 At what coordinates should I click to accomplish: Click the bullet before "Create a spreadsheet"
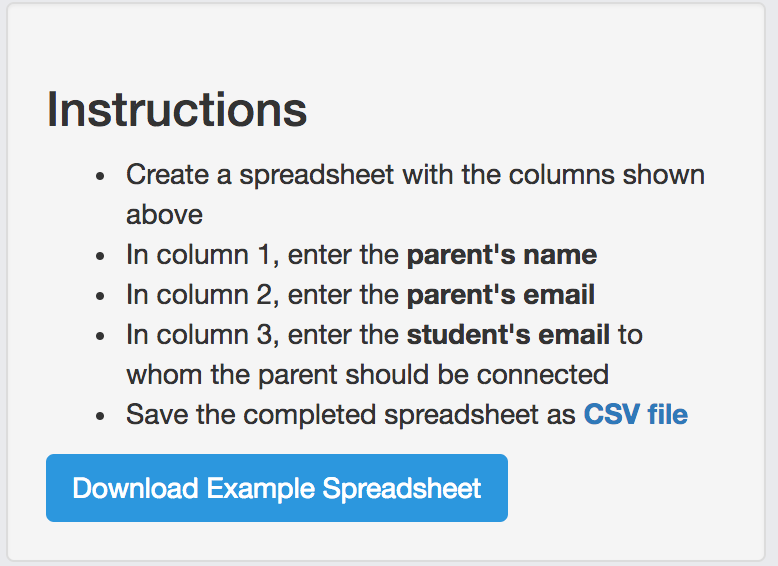click(x=100, y=176)
